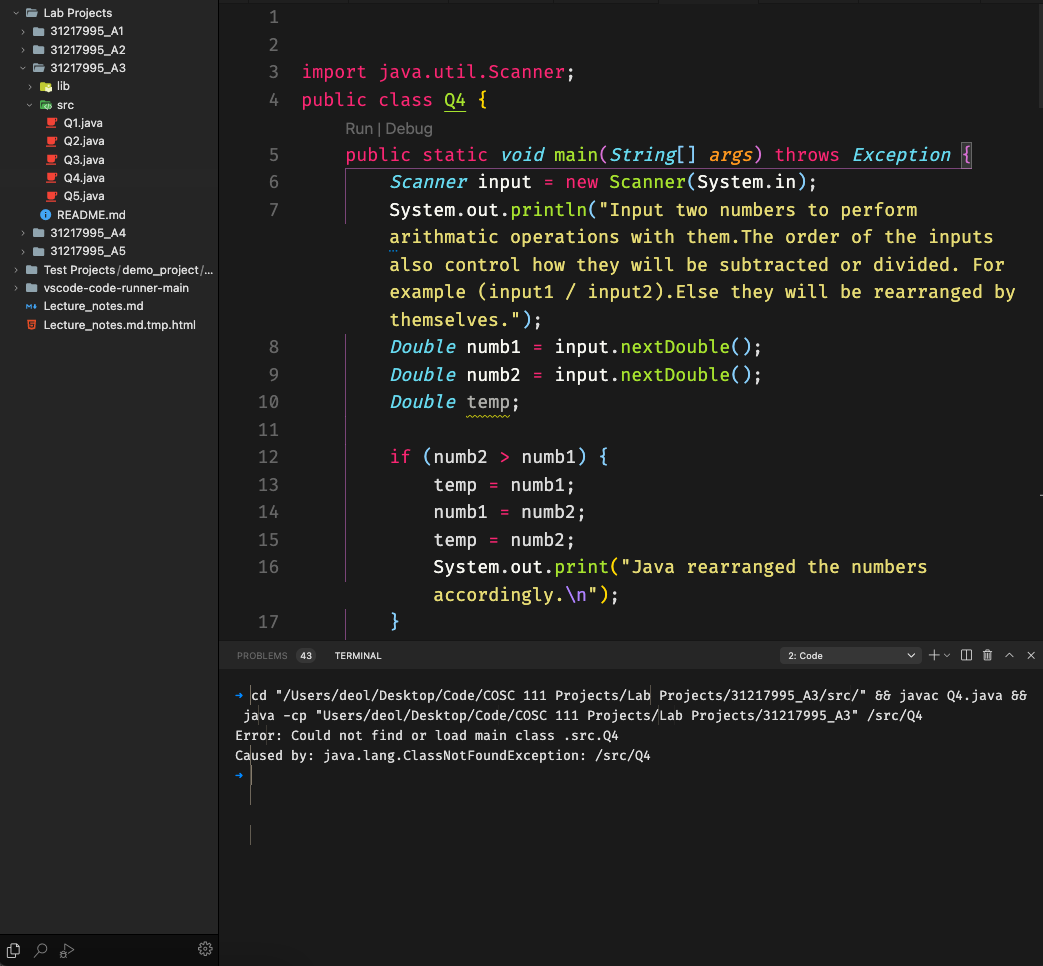Viewport: 1043px width, 966px height.
Task: Open Lecture_notes.md file
Action: (93, 306)
